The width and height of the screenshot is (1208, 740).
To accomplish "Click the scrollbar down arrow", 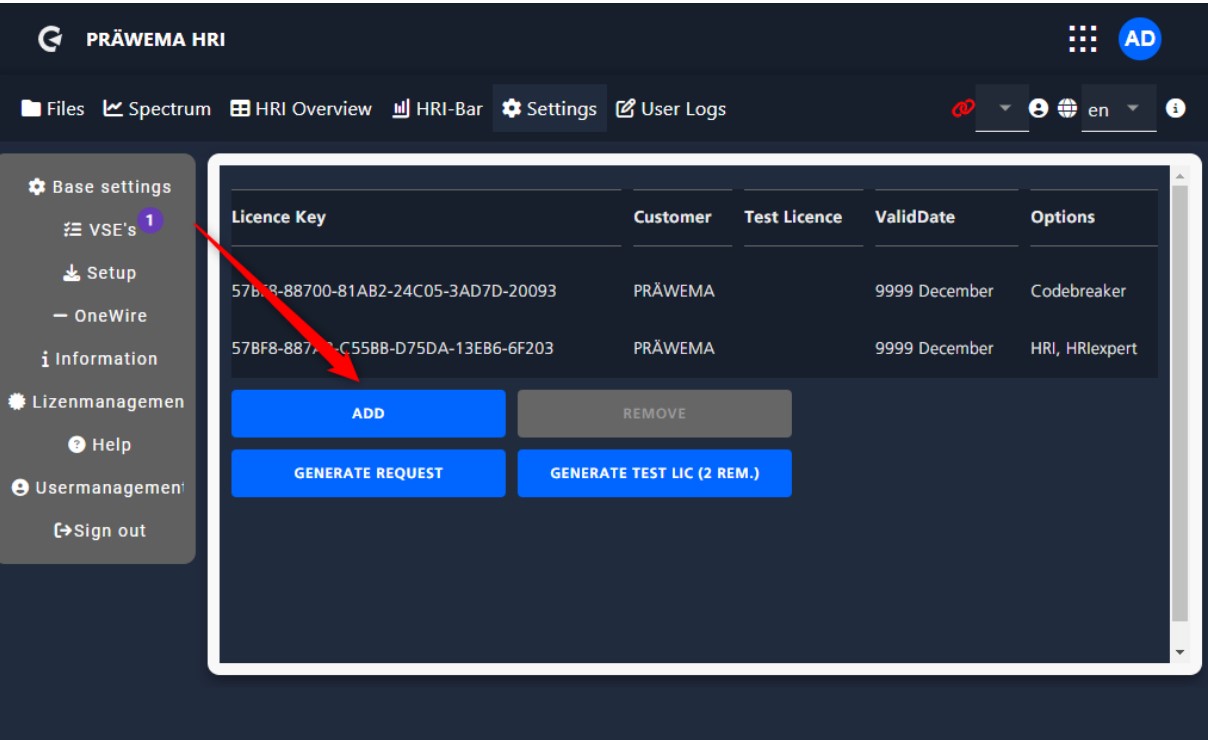I will [x=1179, y=651].
